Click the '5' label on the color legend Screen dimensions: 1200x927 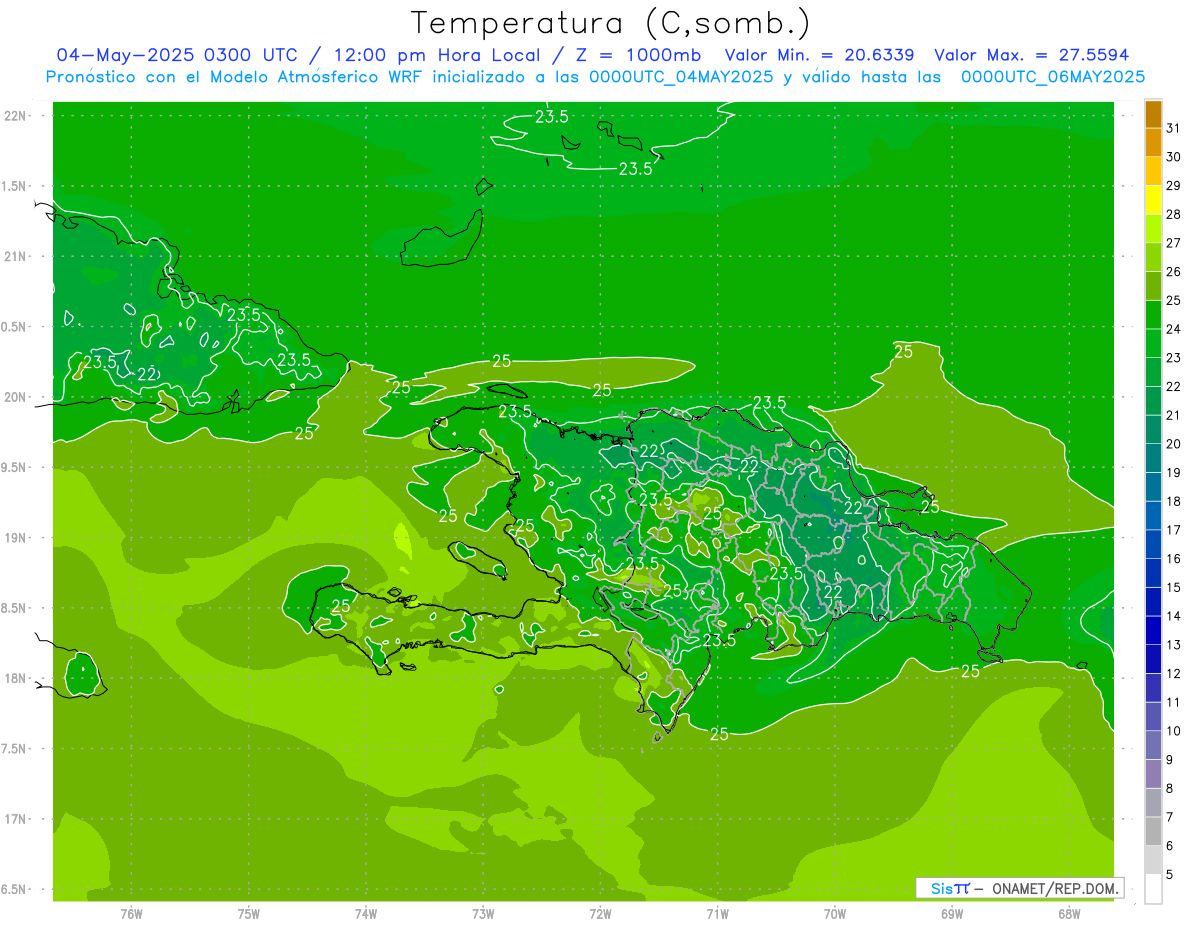[1170, 875]
